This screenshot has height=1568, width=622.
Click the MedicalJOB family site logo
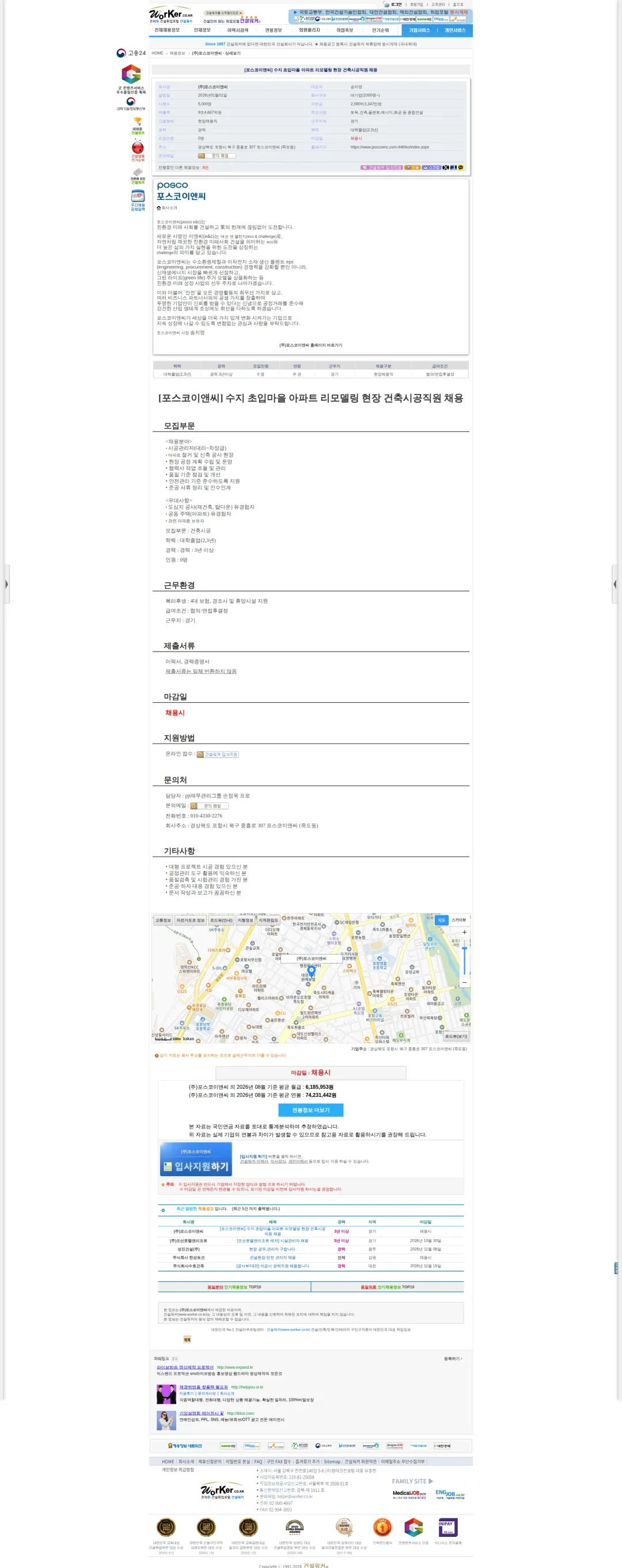click(409, 1494)
